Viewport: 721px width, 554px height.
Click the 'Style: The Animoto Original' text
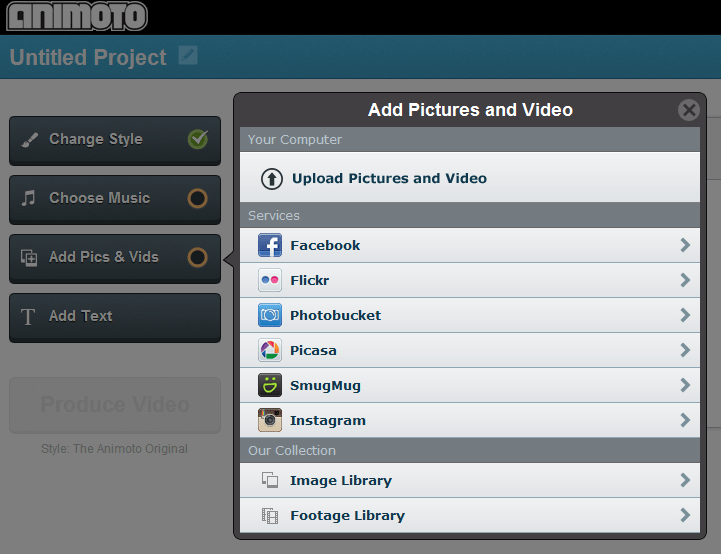point(114,449)
